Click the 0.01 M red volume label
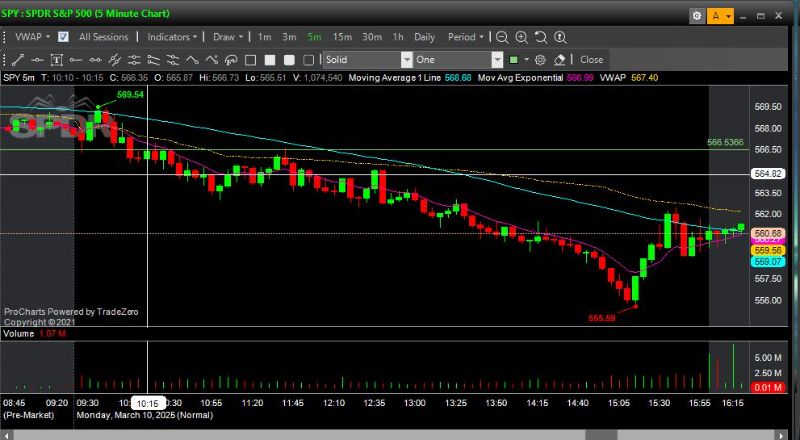Image resolution: width=800 pixels, height=440 pixels. point(768,387)
